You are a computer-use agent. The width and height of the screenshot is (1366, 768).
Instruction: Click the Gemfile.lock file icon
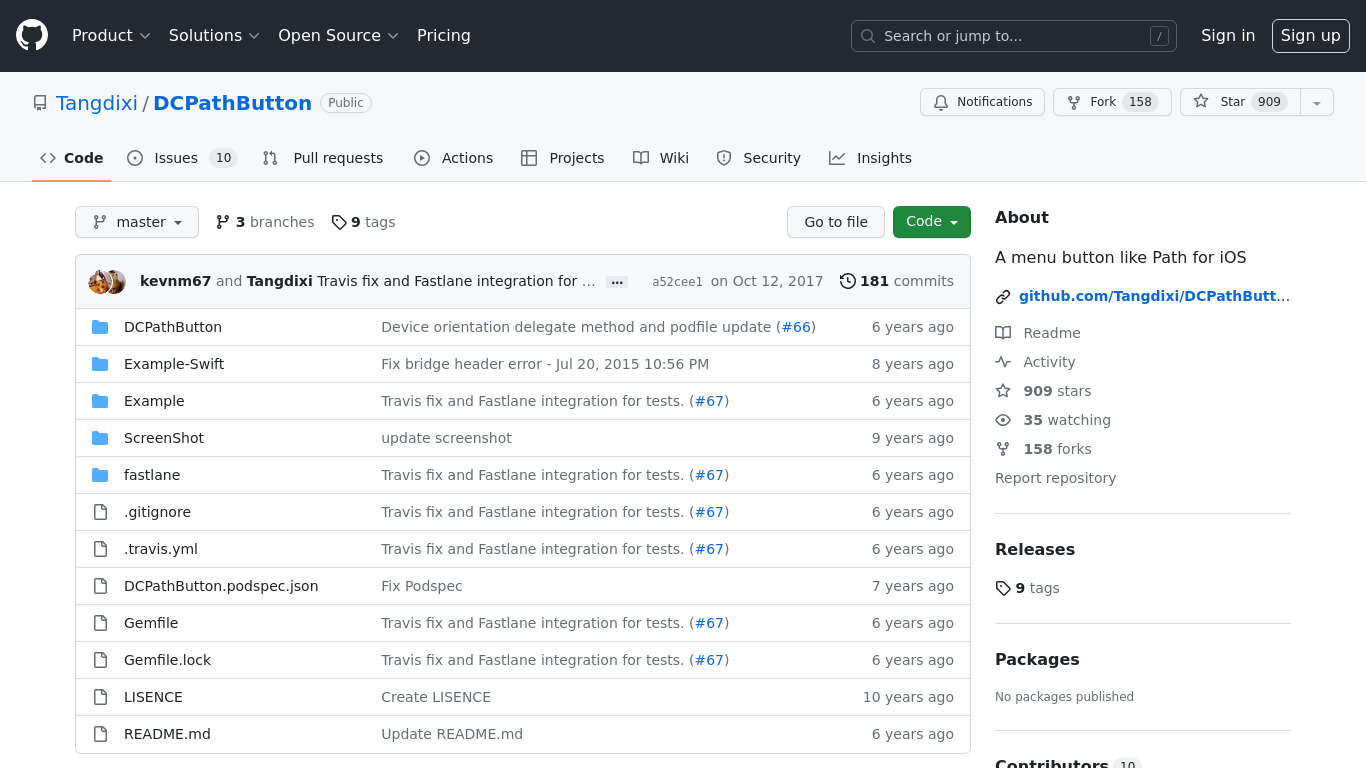coord(100,660)
